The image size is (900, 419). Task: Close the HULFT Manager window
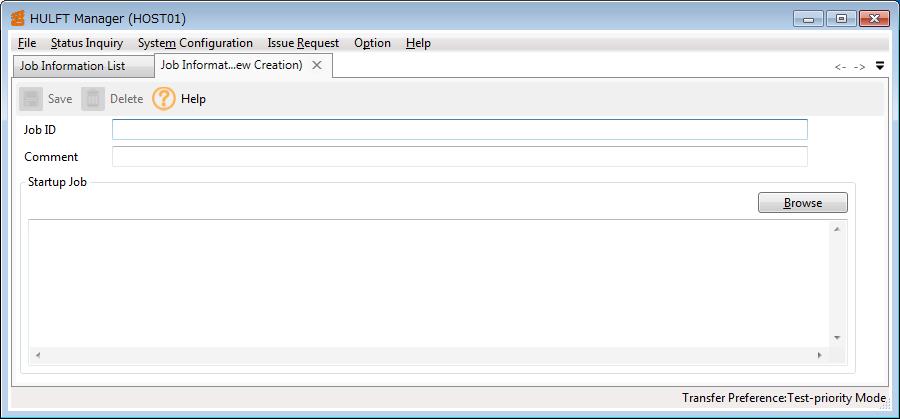tap(874, 19)
